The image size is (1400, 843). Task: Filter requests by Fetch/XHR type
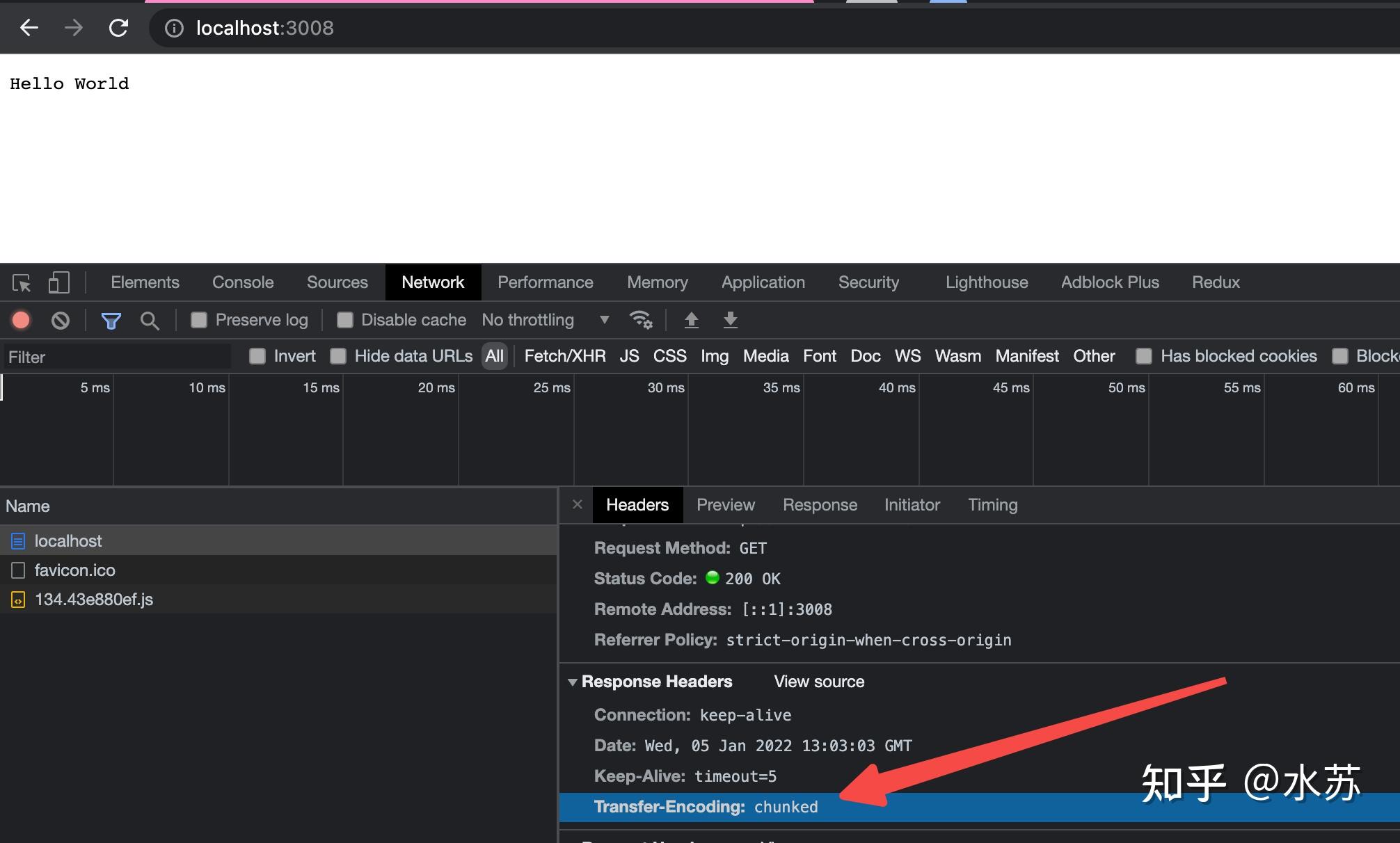pos(564,356)
